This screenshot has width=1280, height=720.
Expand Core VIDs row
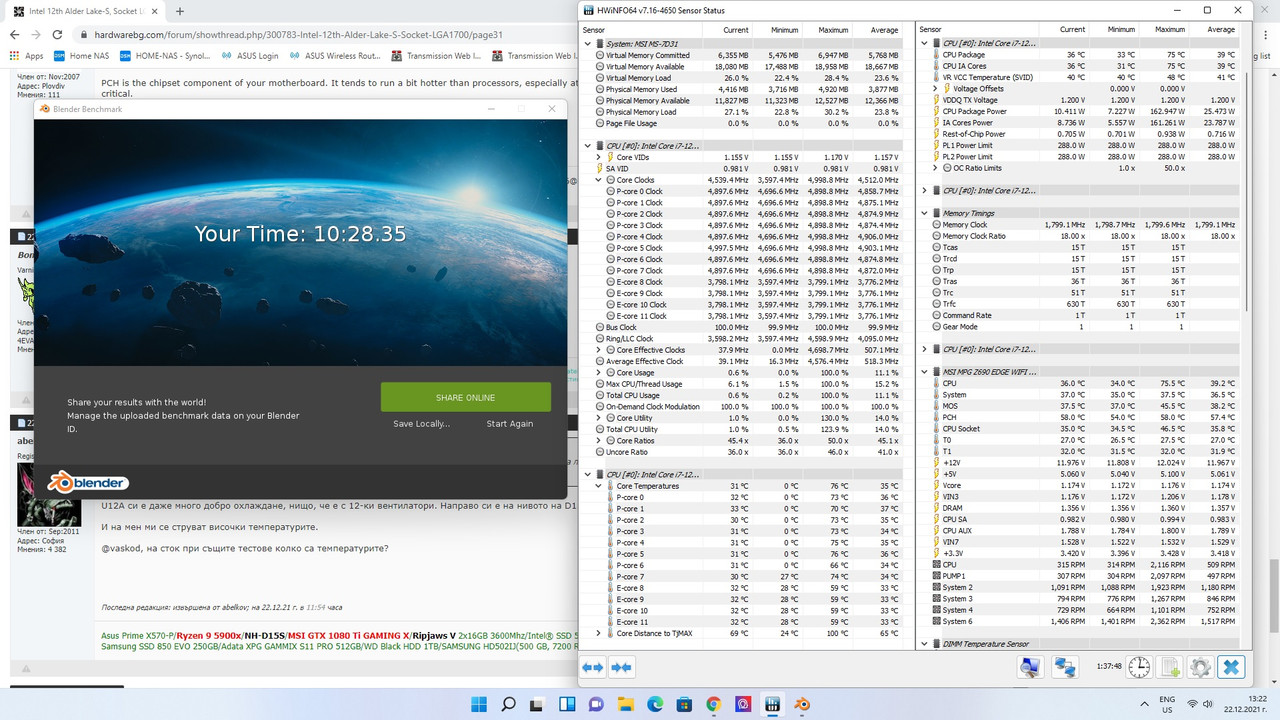tap(599, 157)
